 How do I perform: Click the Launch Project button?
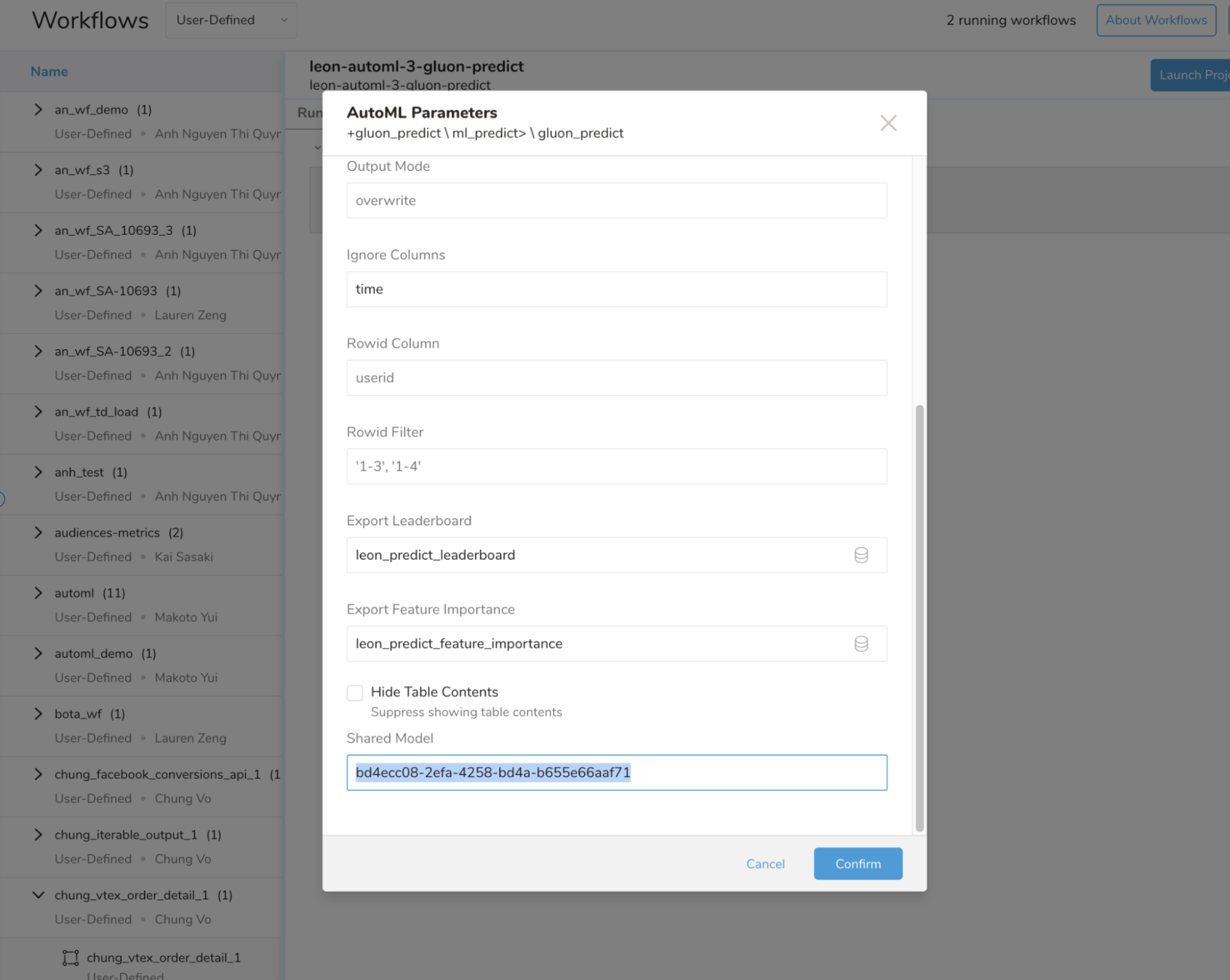(x=1191, y=74)
